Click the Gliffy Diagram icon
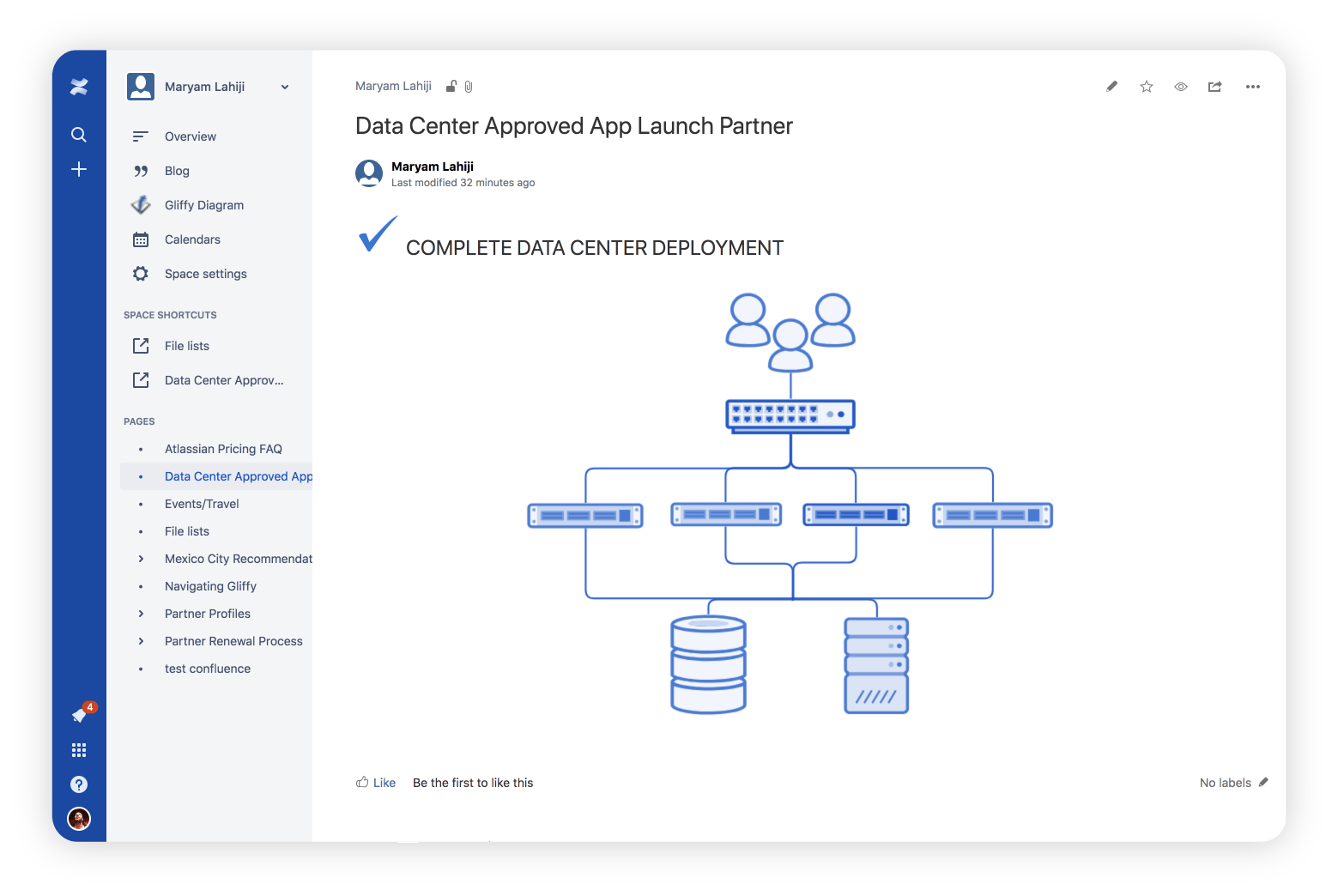Viewport: 1338px width, 896px height. (x=141, y=205)
